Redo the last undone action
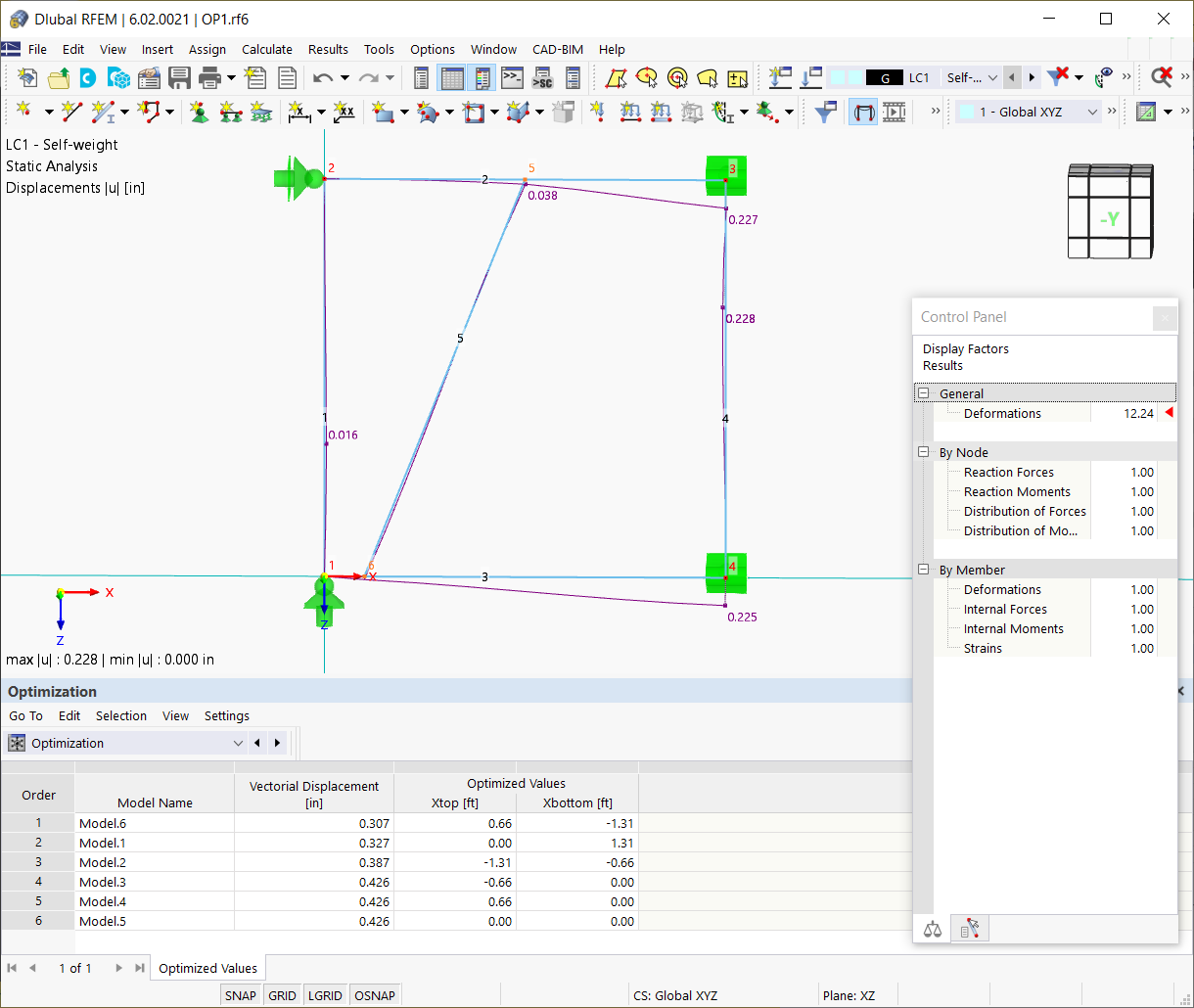The image size is (1194, 1008). tap(368, 78)
